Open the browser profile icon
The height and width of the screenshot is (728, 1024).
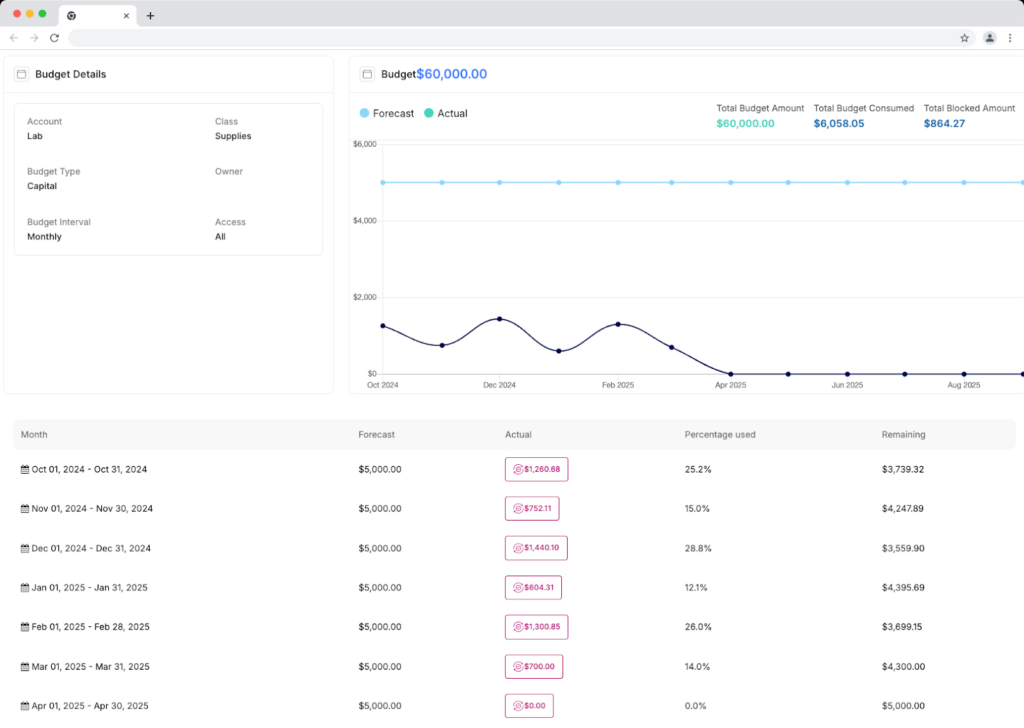click(x=989, y=38)
